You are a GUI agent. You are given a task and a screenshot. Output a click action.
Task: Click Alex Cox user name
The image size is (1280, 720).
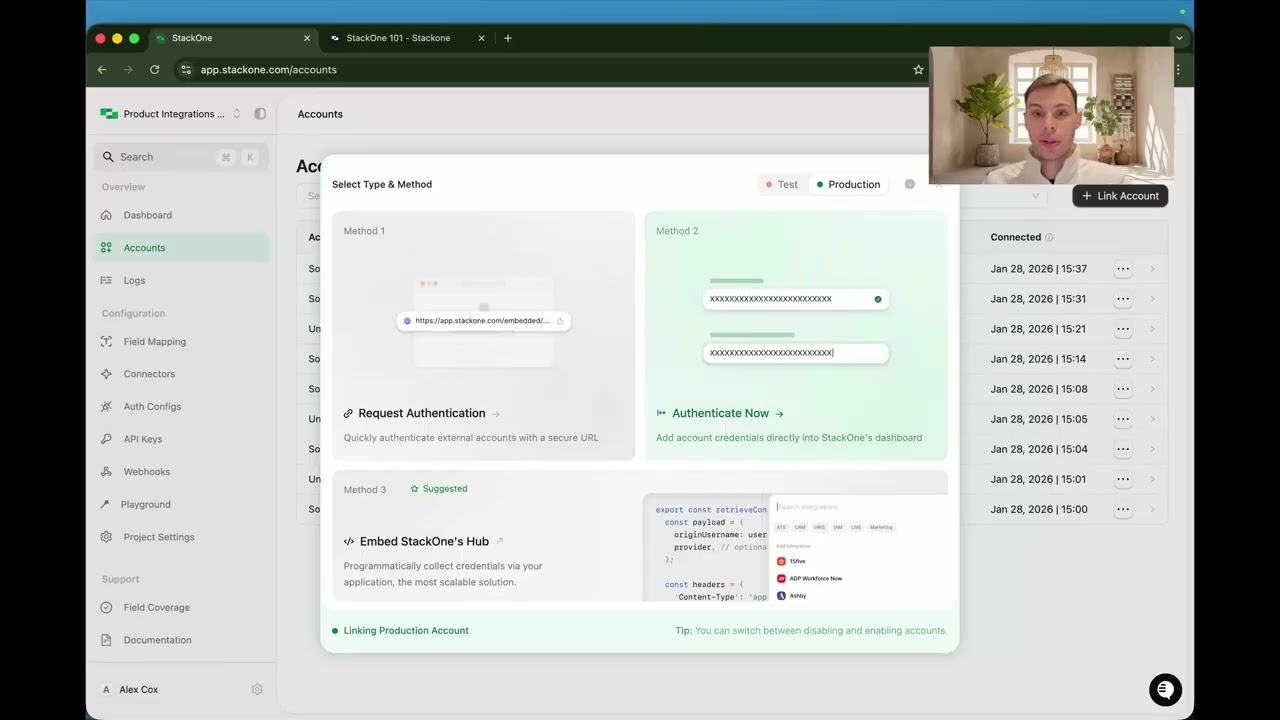[x=139, y=690]
